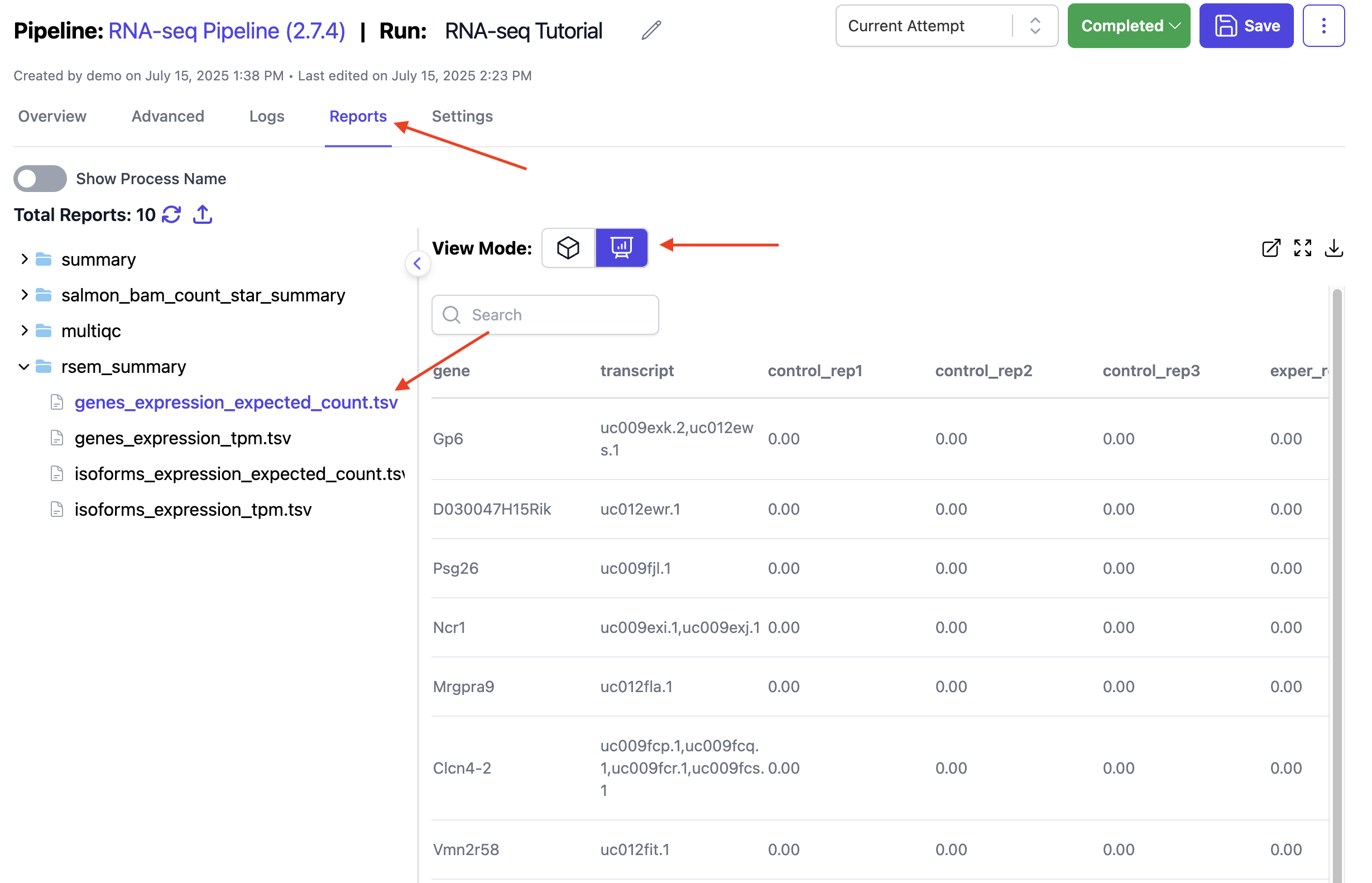
Task: Refresh the total reports list
Action: tap(171, 214)
